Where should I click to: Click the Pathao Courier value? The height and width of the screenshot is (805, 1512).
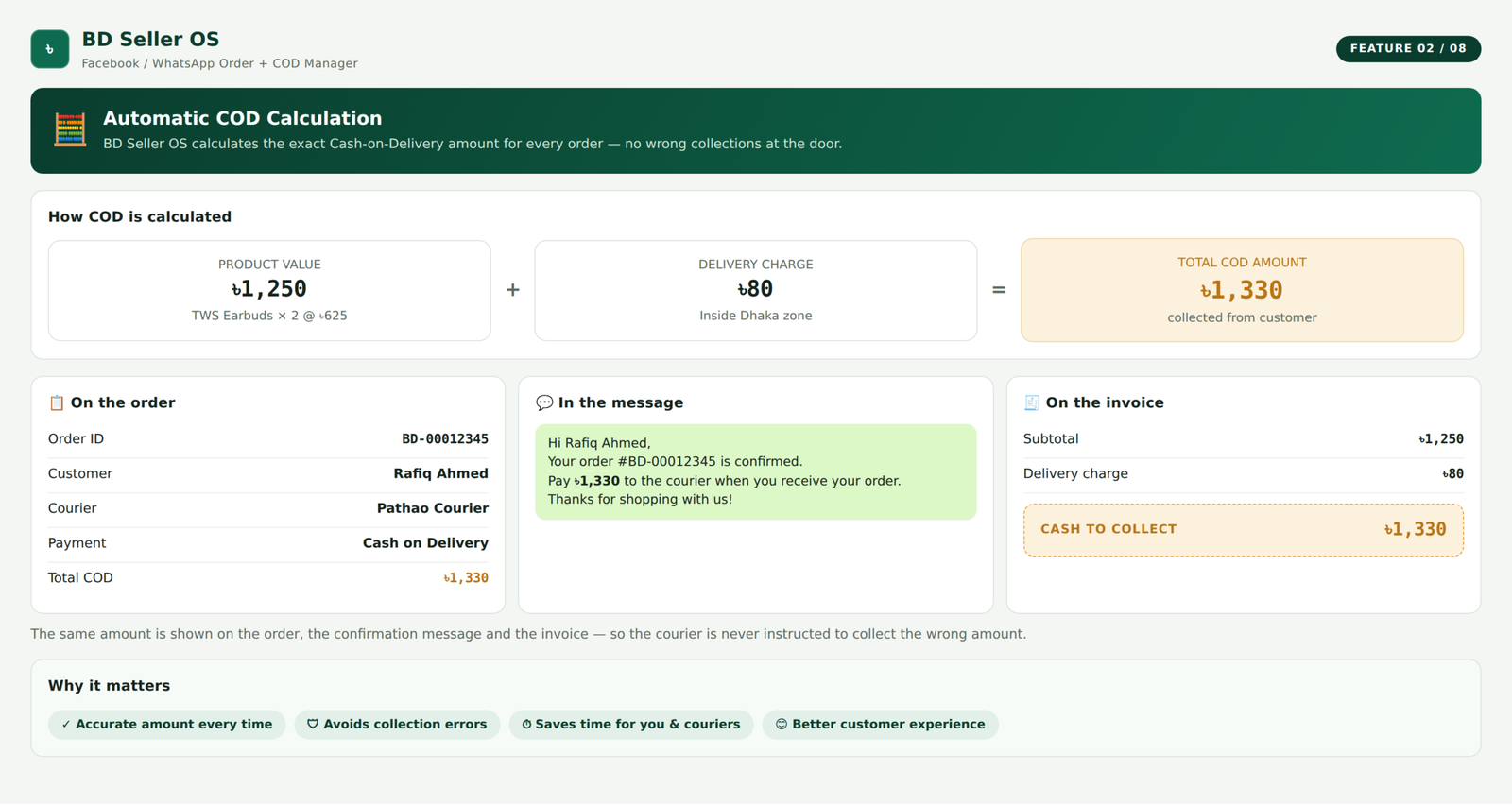pos(433,508)
